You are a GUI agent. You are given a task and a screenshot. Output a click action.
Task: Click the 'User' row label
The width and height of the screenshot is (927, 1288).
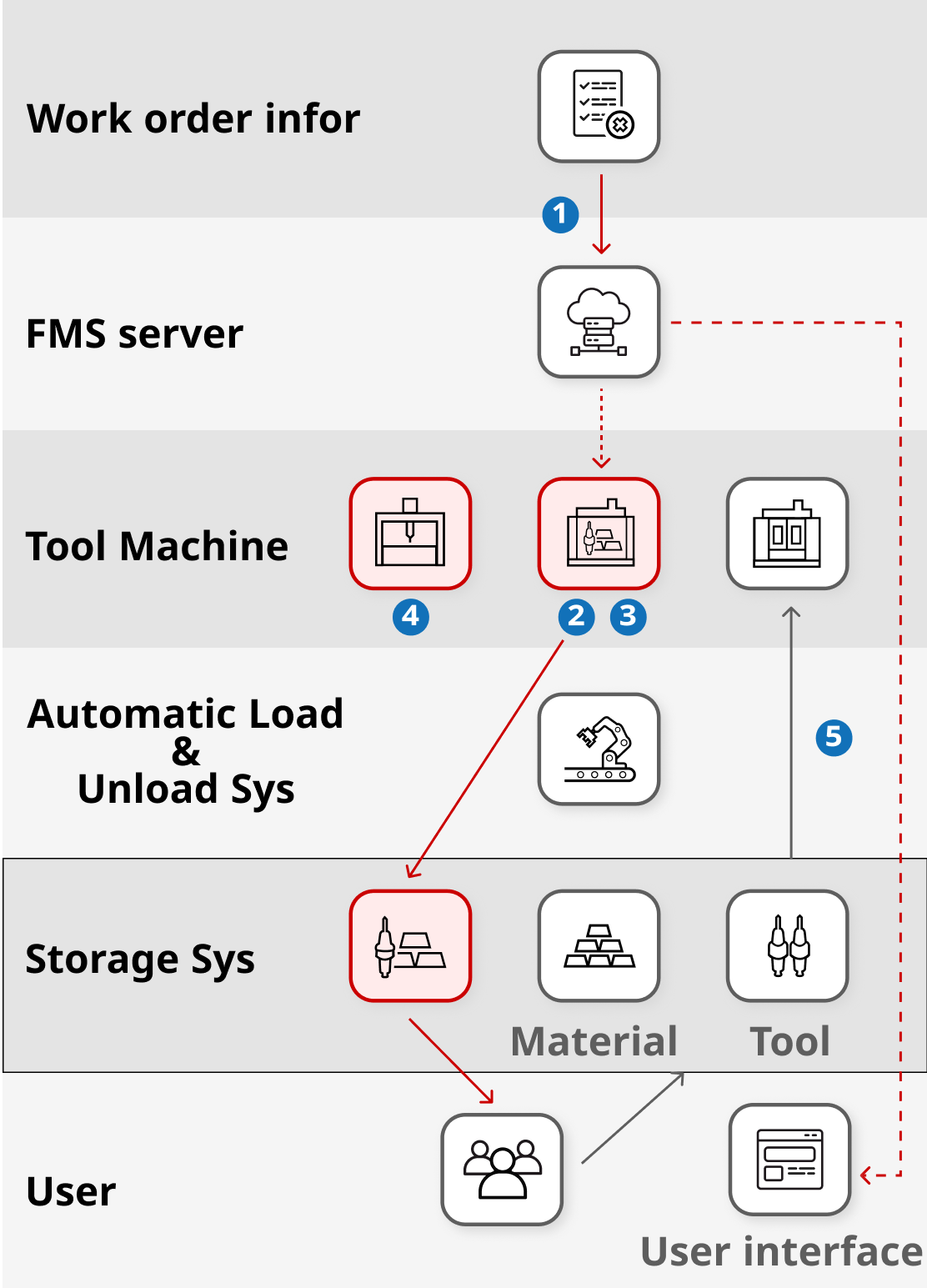click(x=71, y=1191)
